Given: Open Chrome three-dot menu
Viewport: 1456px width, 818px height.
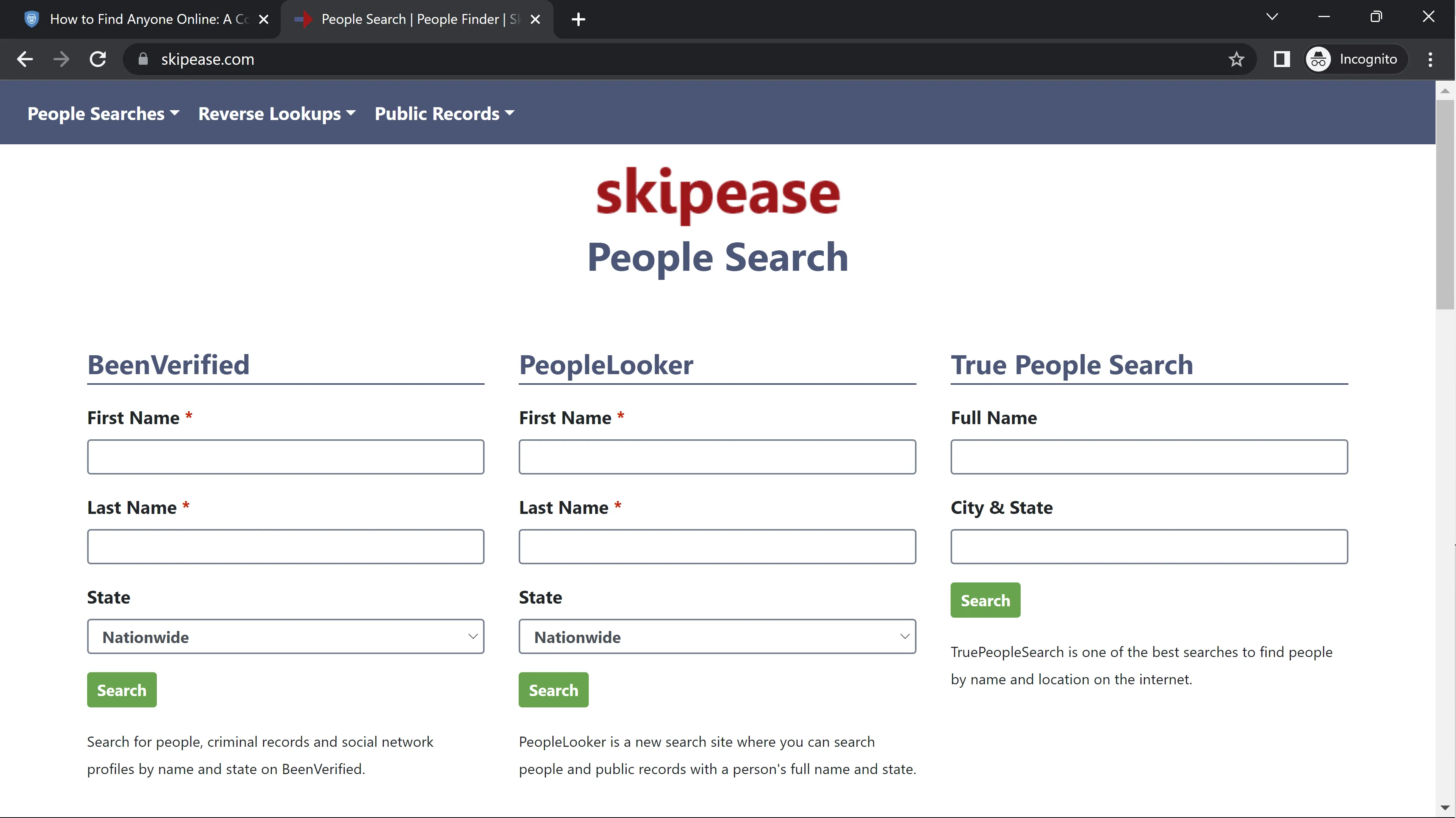Looking at the screenshot, I should [1430, 59].
